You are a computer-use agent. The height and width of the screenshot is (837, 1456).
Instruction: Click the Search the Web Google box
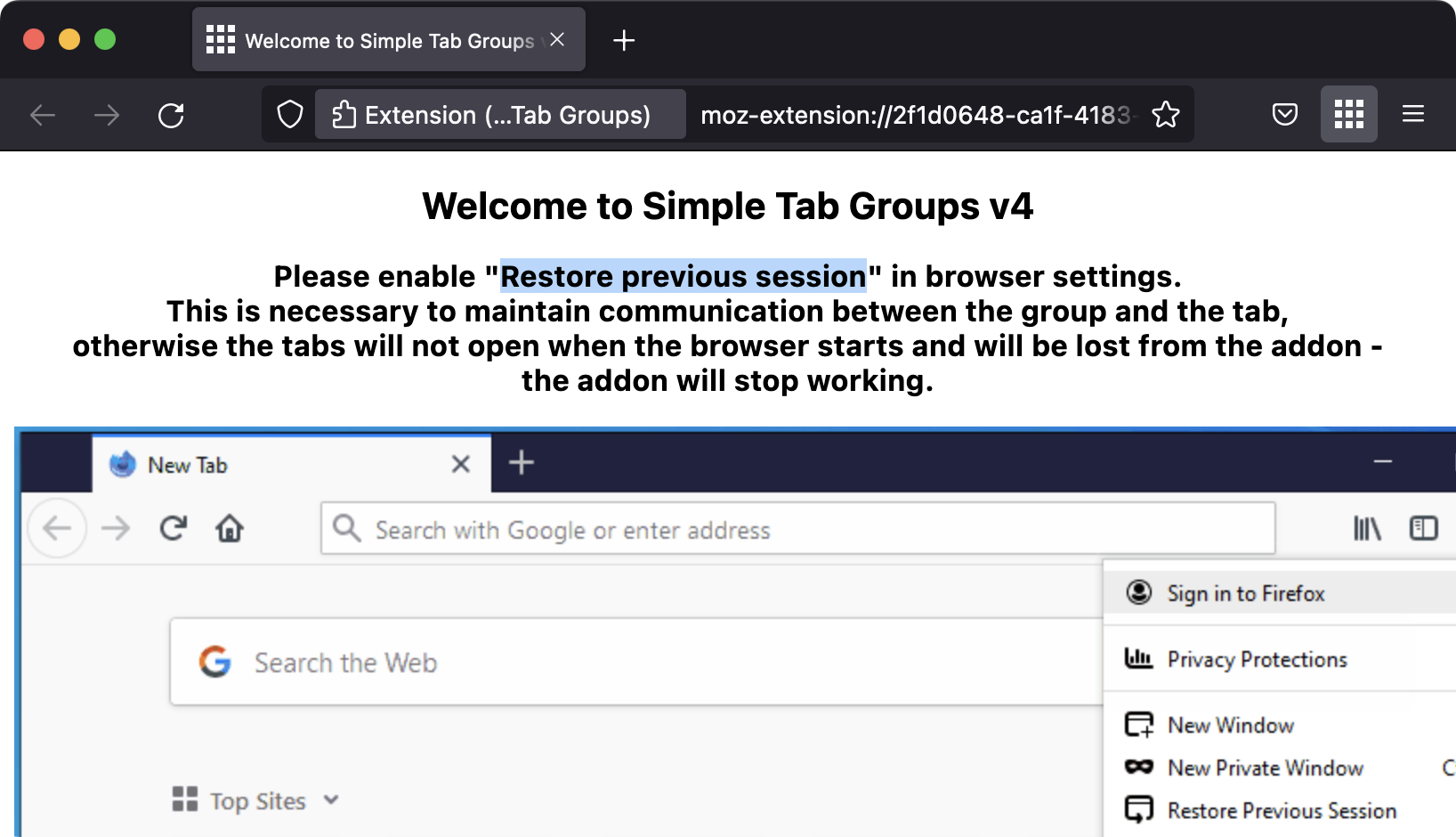tap(623, 662)
